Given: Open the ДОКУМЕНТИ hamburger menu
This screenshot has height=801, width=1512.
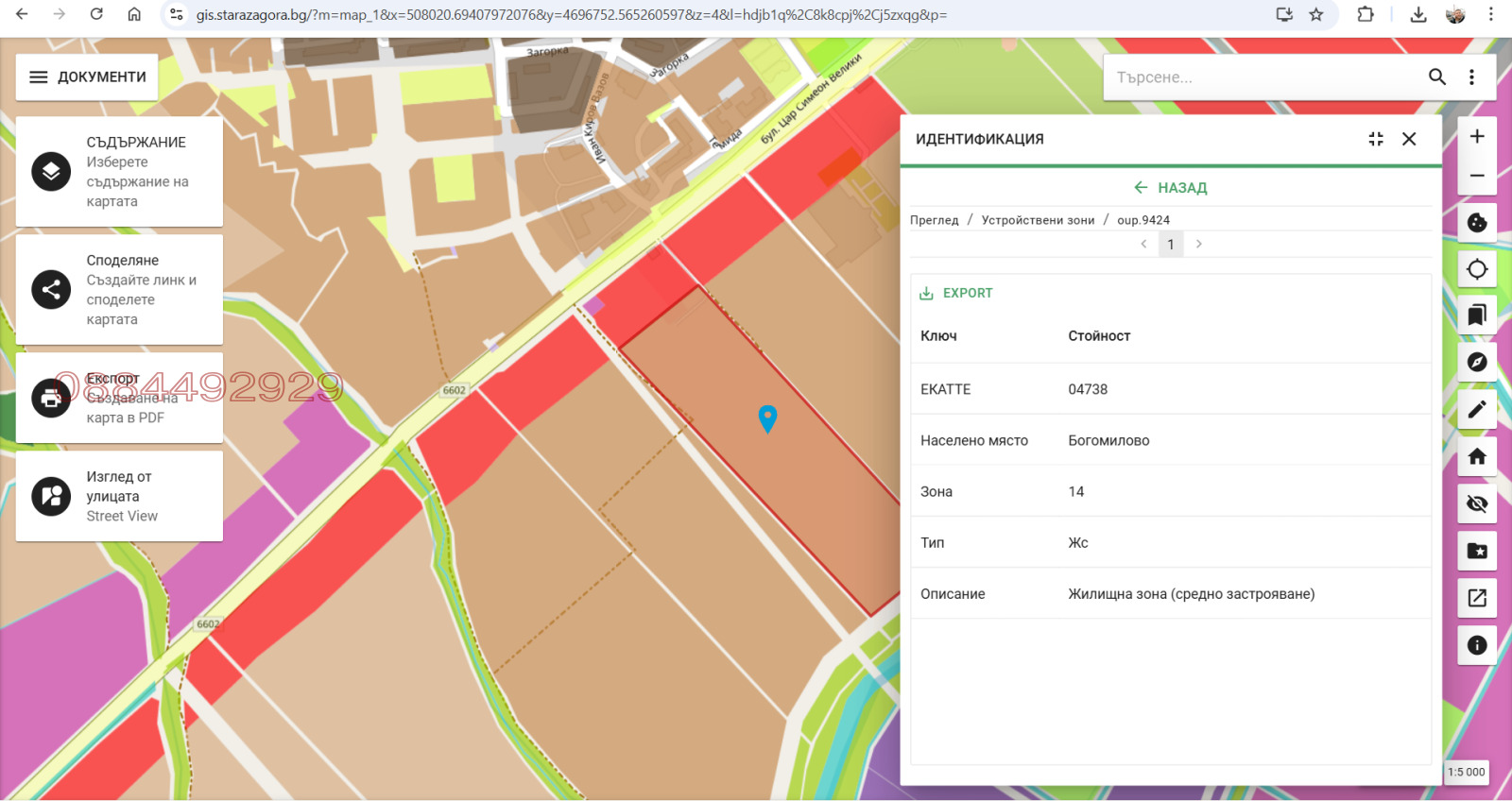Looking at the screenshot, I should tap(87, 77).
